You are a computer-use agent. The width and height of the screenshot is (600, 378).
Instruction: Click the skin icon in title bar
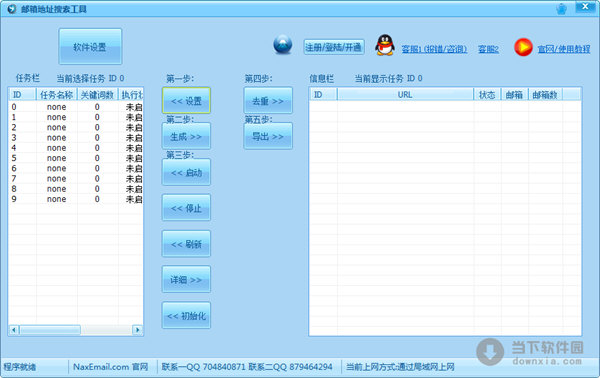coord(561,9)
